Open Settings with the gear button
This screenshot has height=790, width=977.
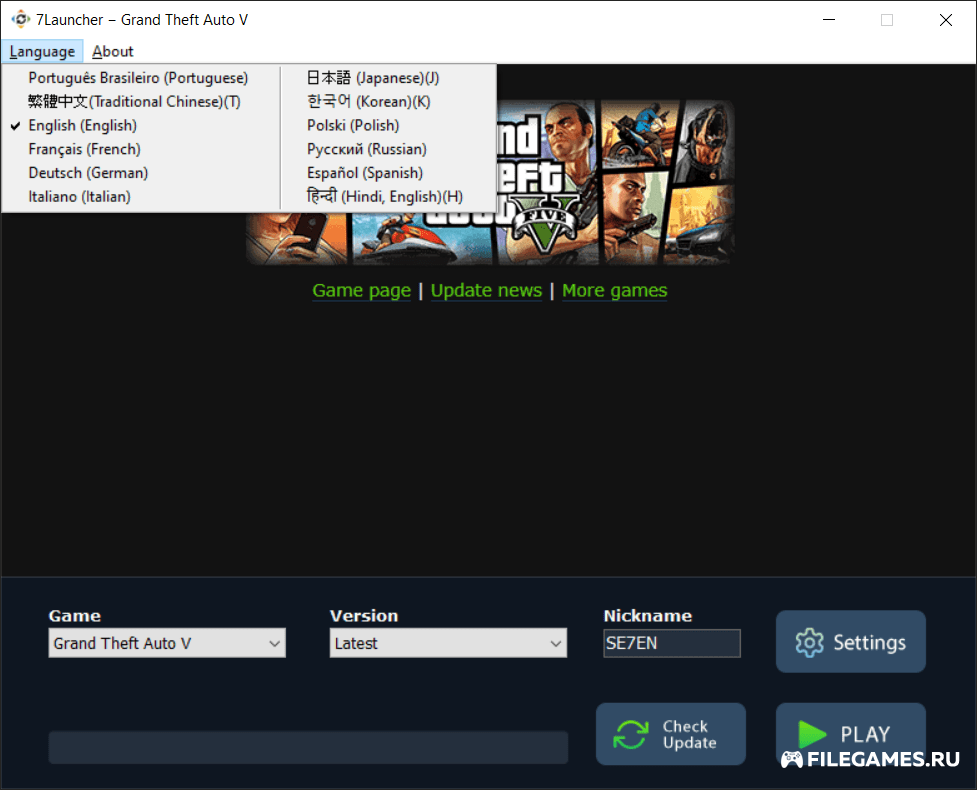pyautogui.click(x=851, y=642)
